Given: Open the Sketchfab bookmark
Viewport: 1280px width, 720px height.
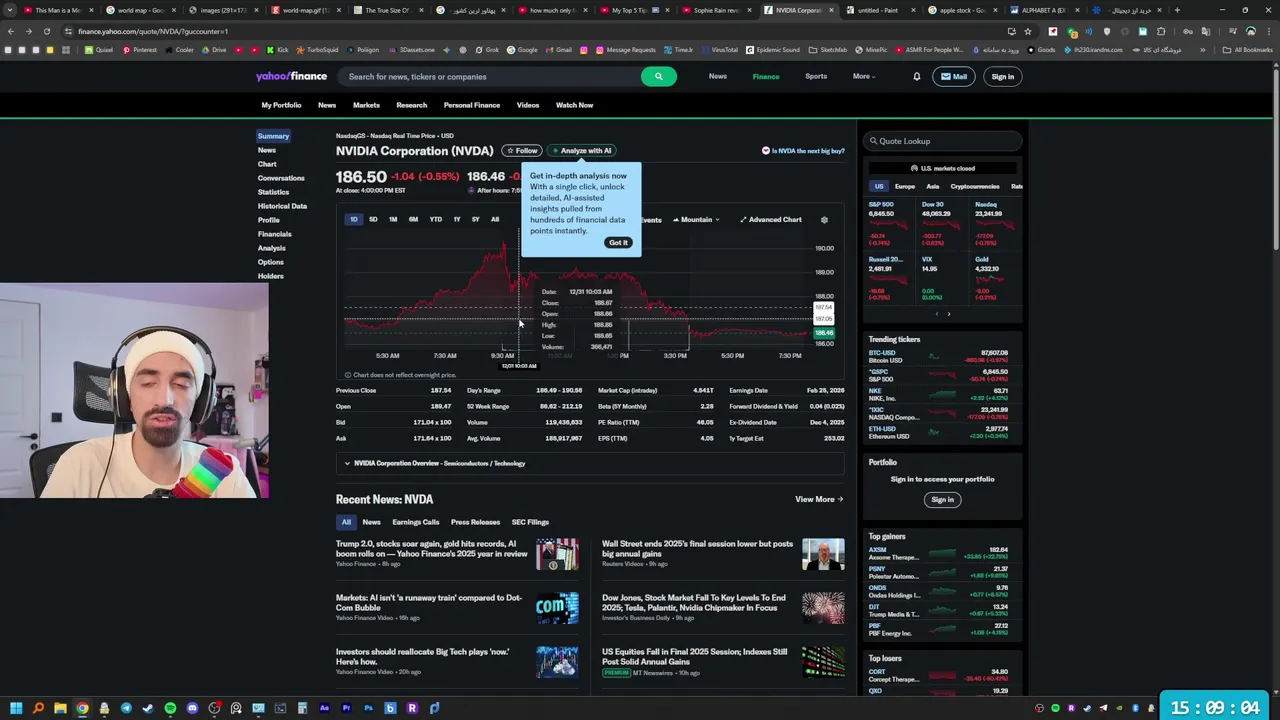Looking at the screenshot, I should tap(828, 50).
